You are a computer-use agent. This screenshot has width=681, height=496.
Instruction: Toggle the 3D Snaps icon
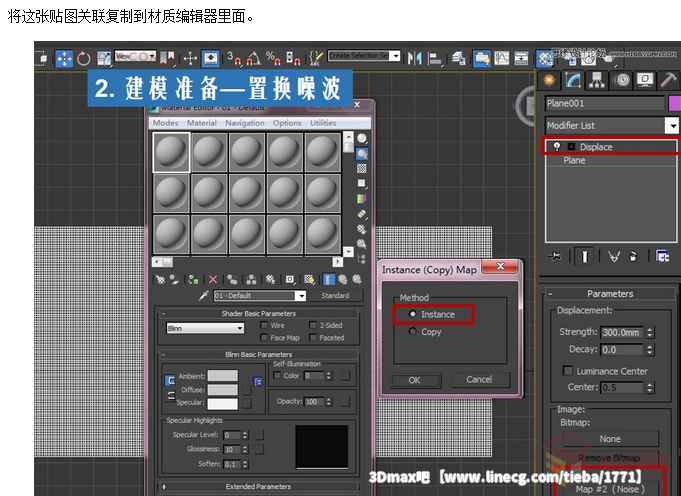pos(235,58)
